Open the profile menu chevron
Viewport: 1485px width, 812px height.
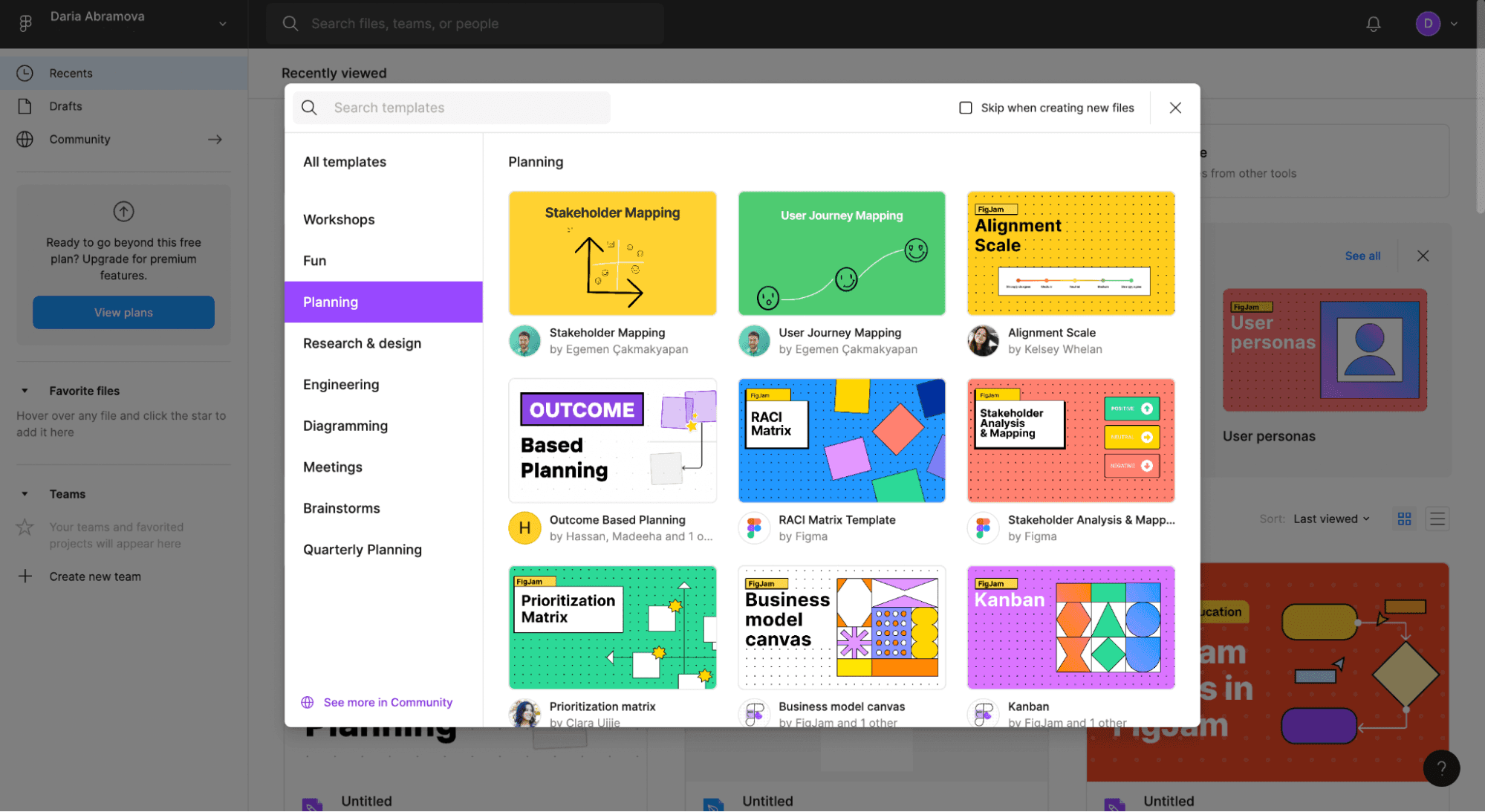tap(1454, 24)
